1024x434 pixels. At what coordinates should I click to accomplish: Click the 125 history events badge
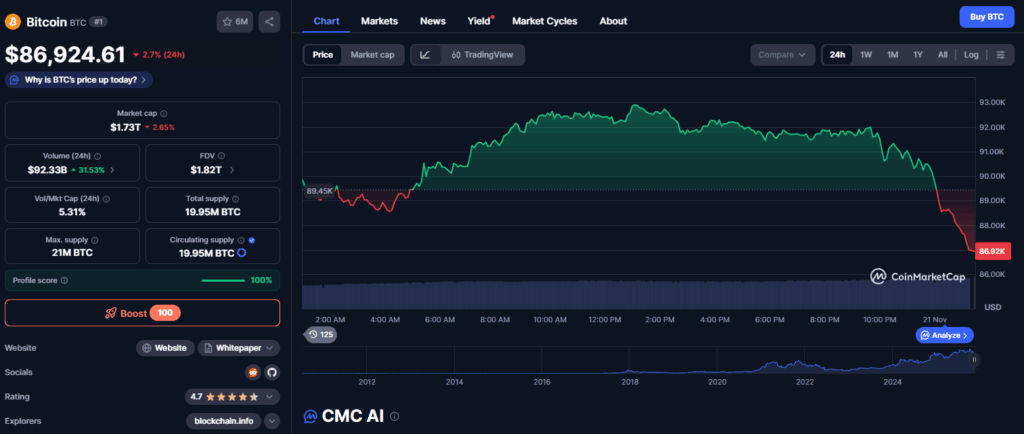pyautogui.click(x=321, y=334)
